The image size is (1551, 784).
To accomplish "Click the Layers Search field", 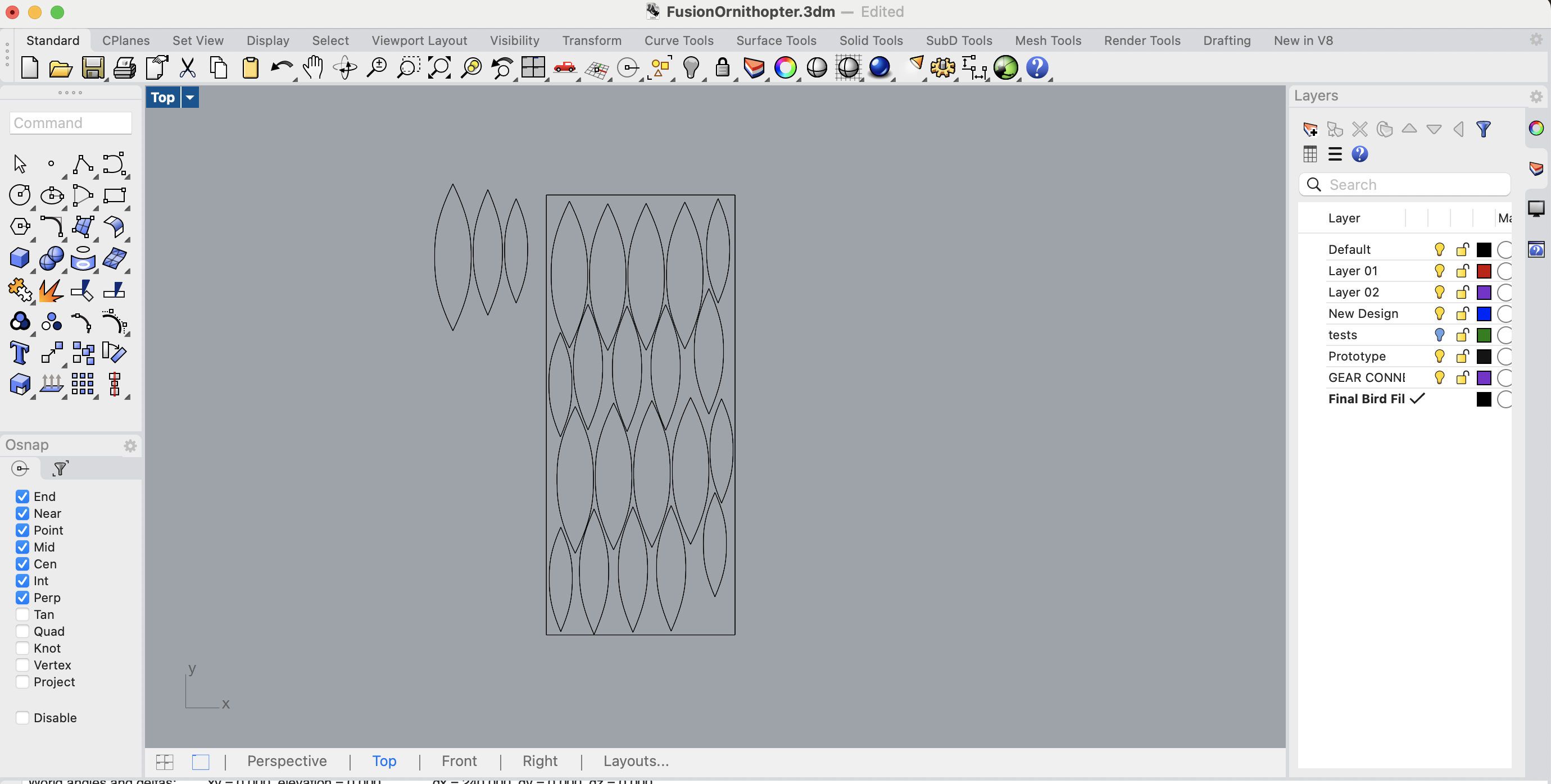I will [x=1404, y=185].
